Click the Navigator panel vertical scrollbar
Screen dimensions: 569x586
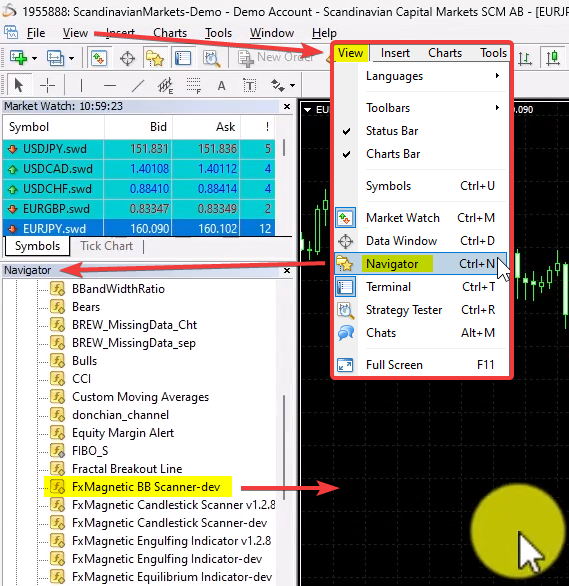(284, 447)
